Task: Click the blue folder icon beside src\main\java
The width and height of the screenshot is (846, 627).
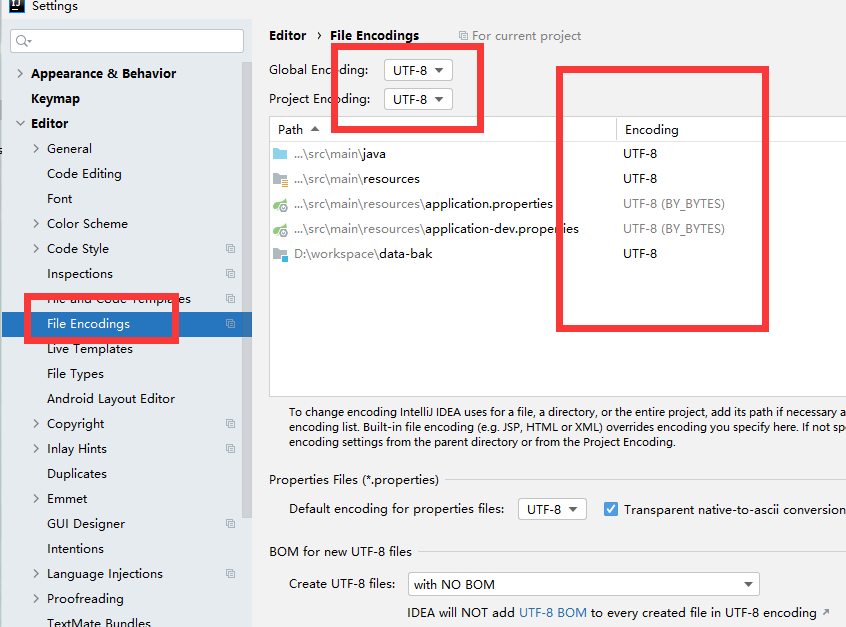Action: coord(281,154)
